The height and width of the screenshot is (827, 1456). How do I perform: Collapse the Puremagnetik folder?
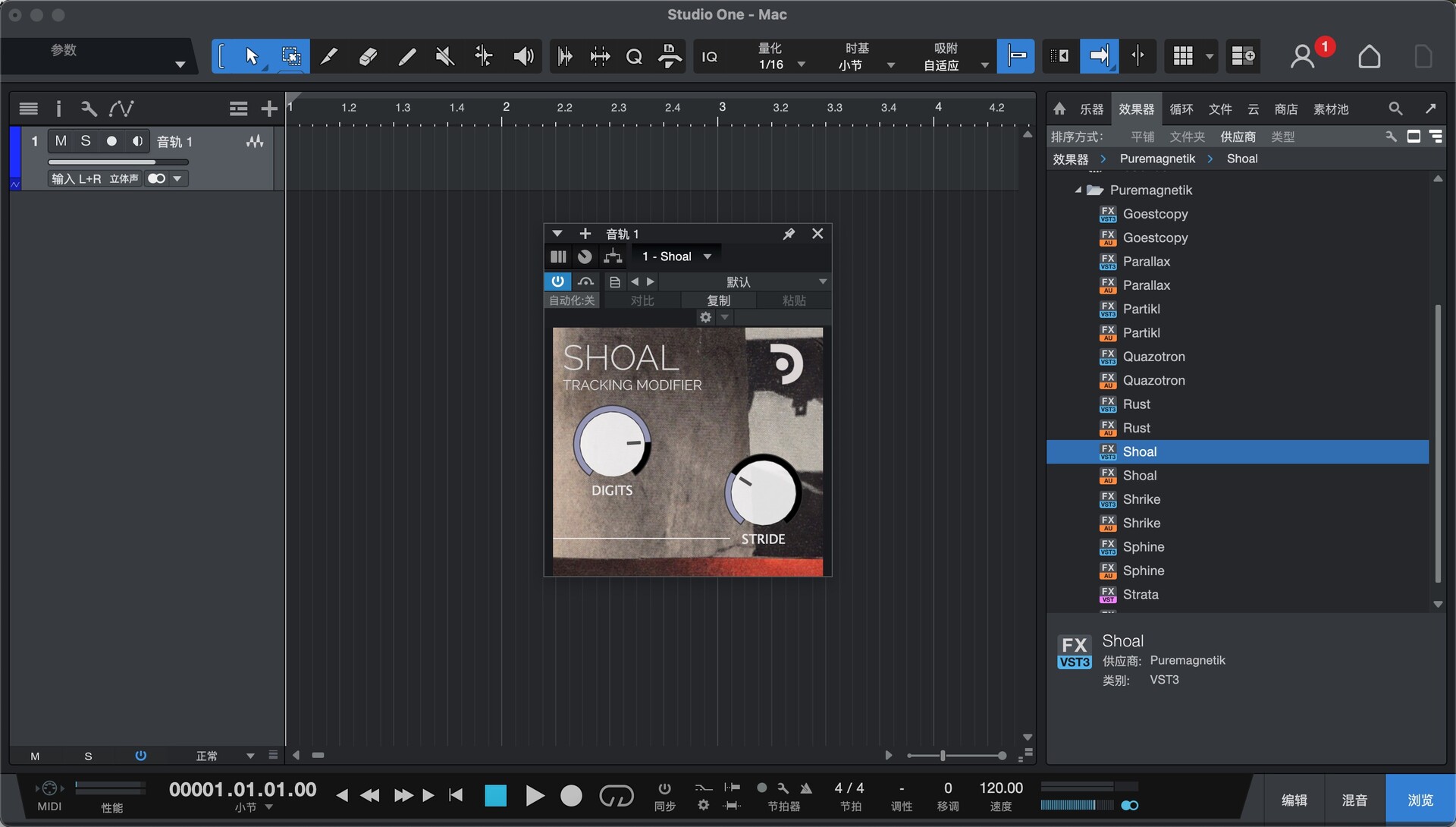coord(1078,190)
